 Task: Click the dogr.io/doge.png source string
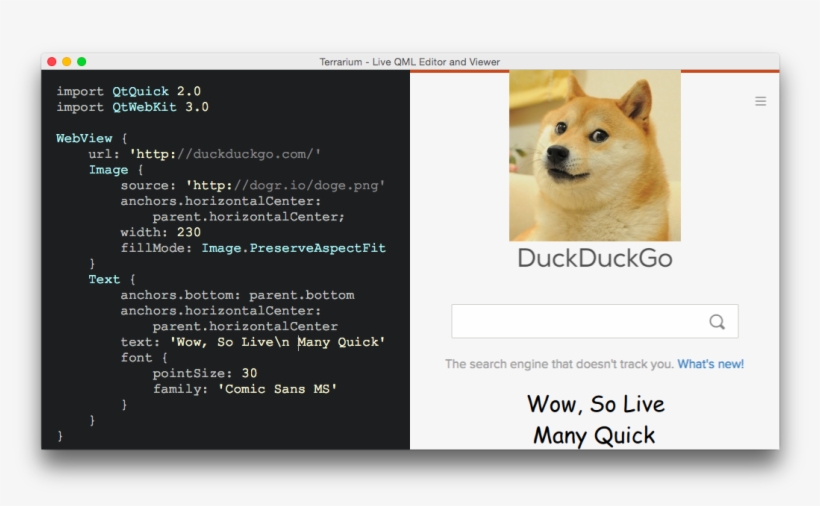[x=286, y=186]
